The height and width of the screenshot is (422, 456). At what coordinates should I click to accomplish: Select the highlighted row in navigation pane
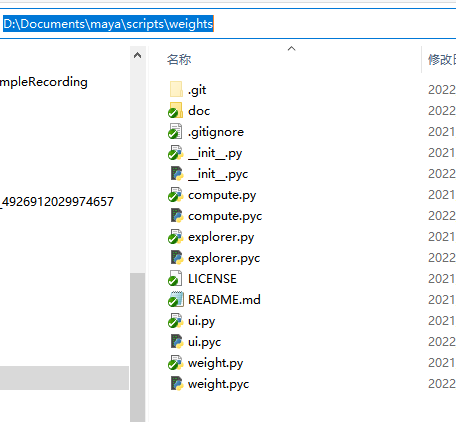click(x=64, y=378)
